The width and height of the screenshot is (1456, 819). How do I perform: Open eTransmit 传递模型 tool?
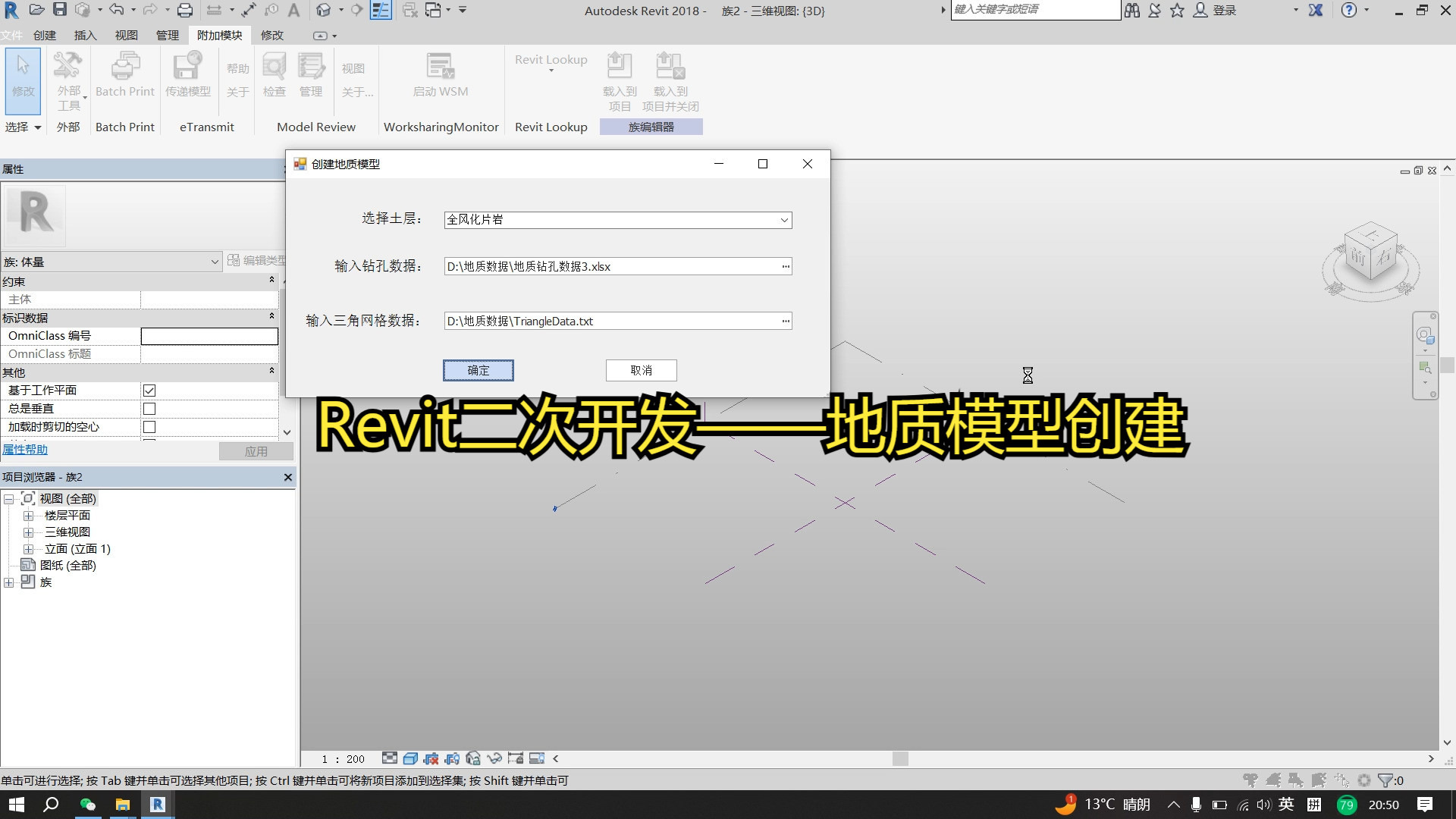187,74
